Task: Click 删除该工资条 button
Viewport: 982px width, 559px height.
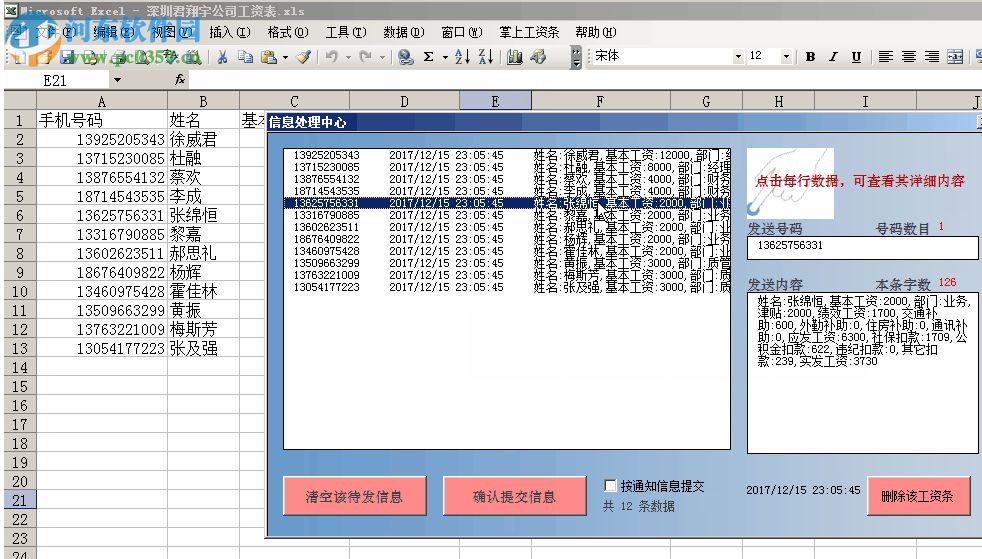Action: click(917, 496)
